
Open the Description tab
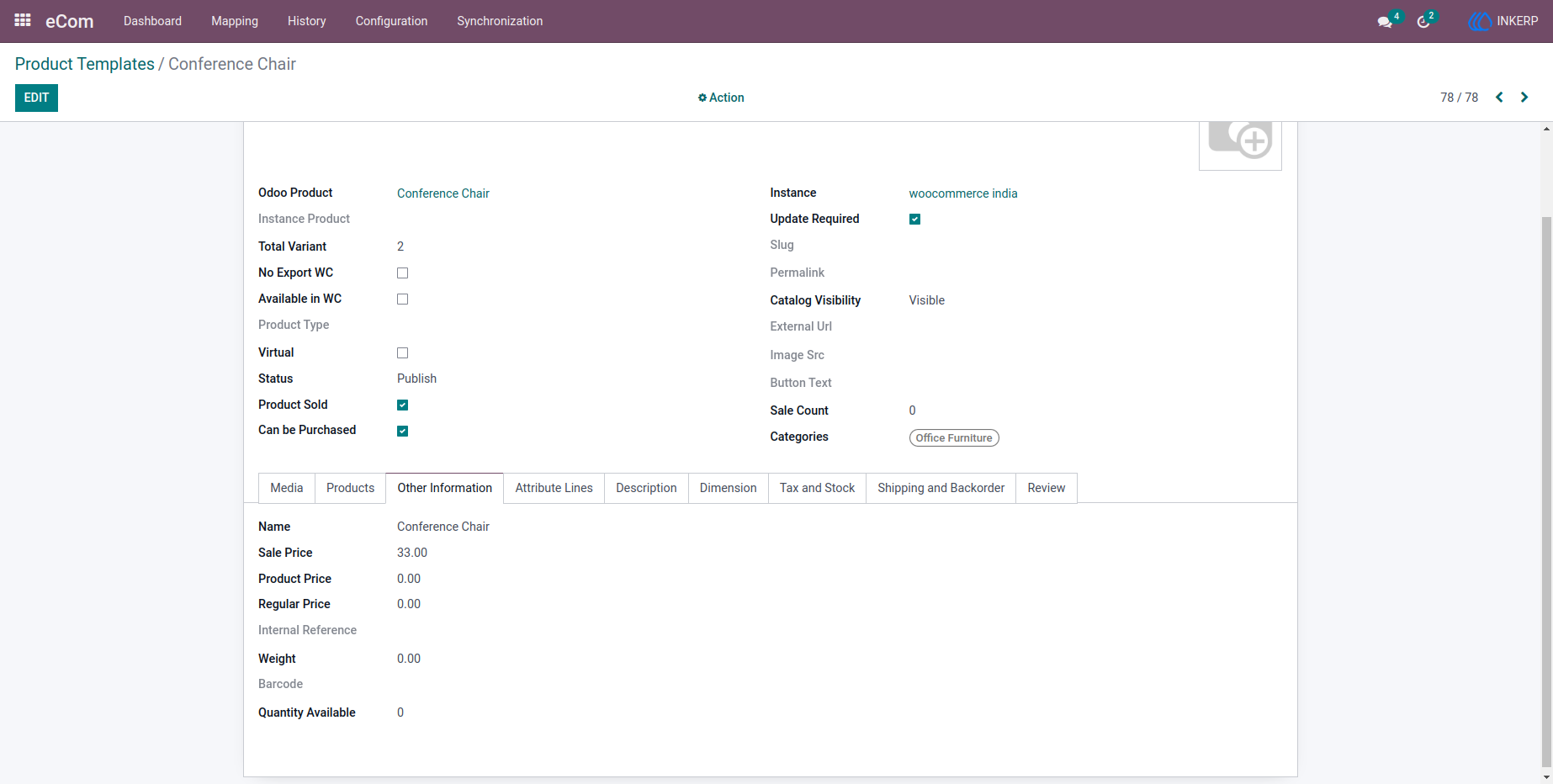point(646,488)
